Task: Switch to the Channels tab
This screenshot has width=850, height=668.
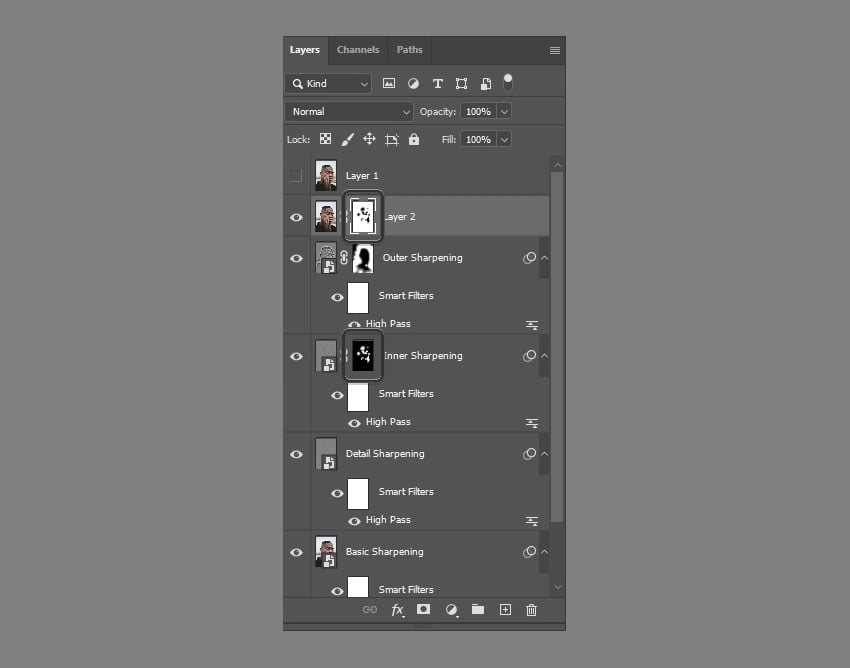Action: click(358, 50)
